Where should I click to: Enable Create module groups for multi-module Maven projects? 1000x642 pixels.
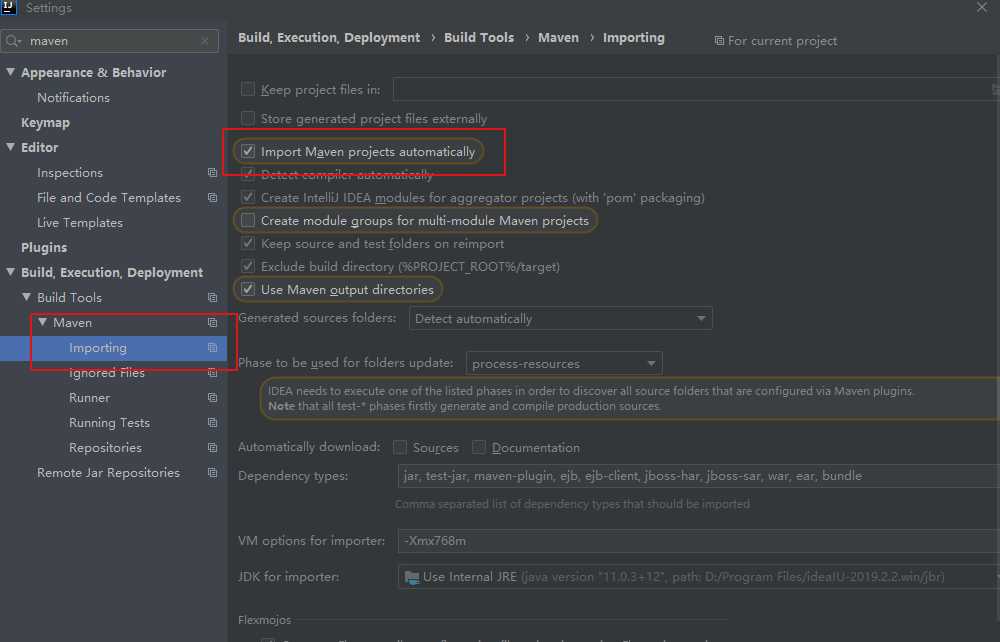click(x=247, y=220)
